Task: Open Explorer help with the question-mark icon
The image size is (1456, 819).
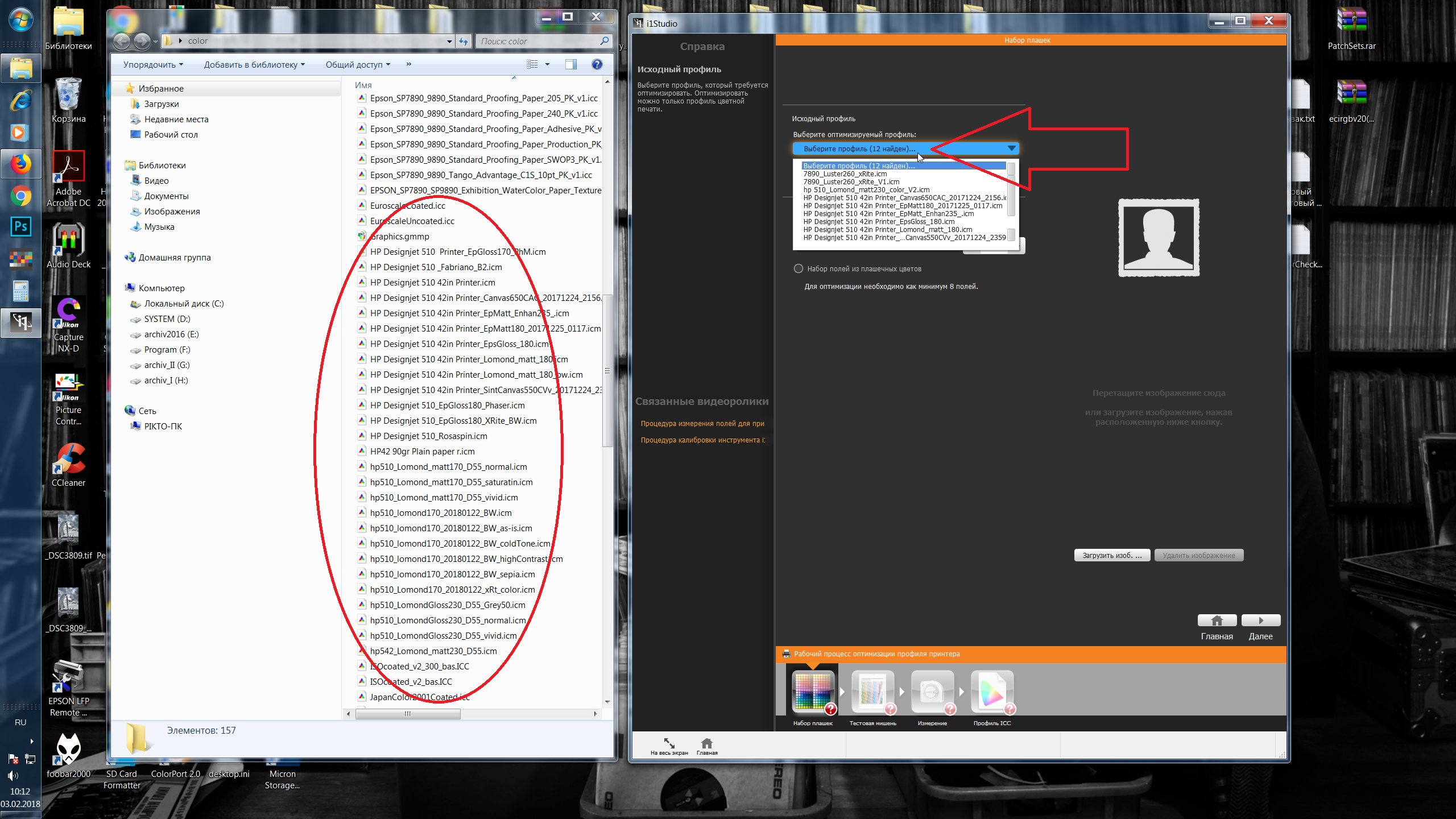Action: point(597,64)
